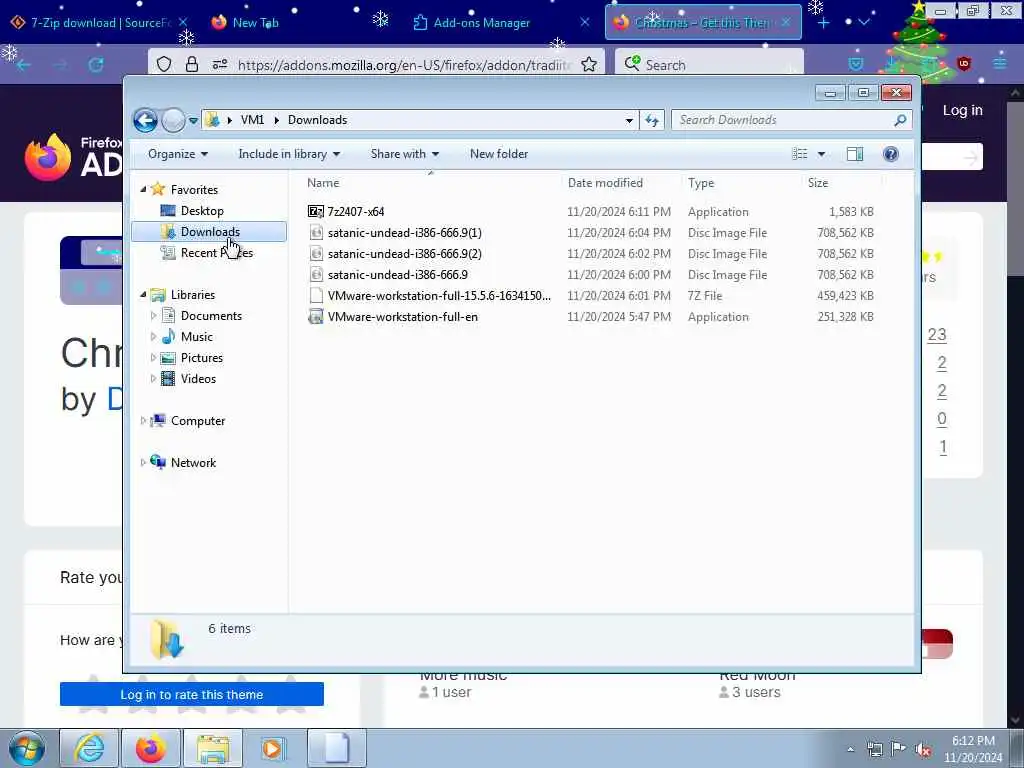
Task: Open the view options dropdown arrow
Action: tap(822, 154)
